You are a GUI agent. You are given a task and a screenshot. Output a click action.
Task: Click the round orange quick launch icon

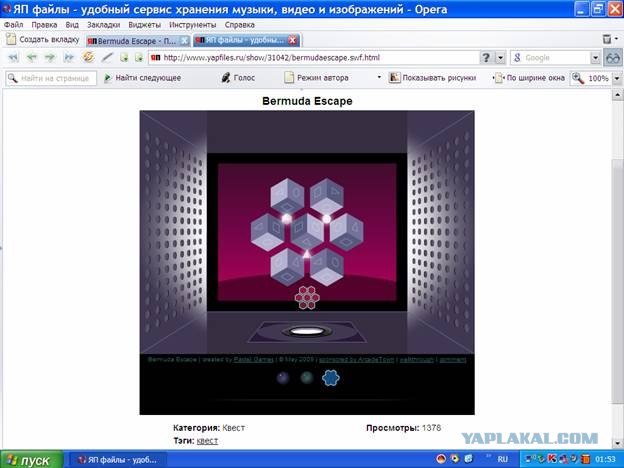[x=441, y=459]
